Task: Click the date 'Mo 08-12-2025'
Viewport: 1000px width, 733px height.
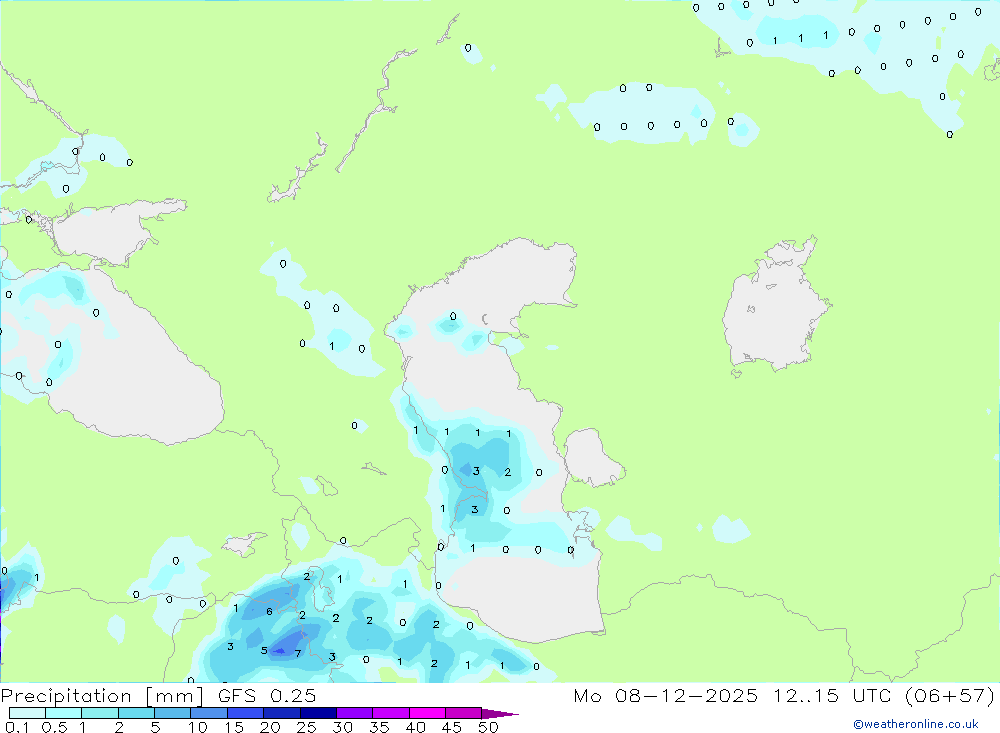Action: pyautogui.click(x=666, y=695)
